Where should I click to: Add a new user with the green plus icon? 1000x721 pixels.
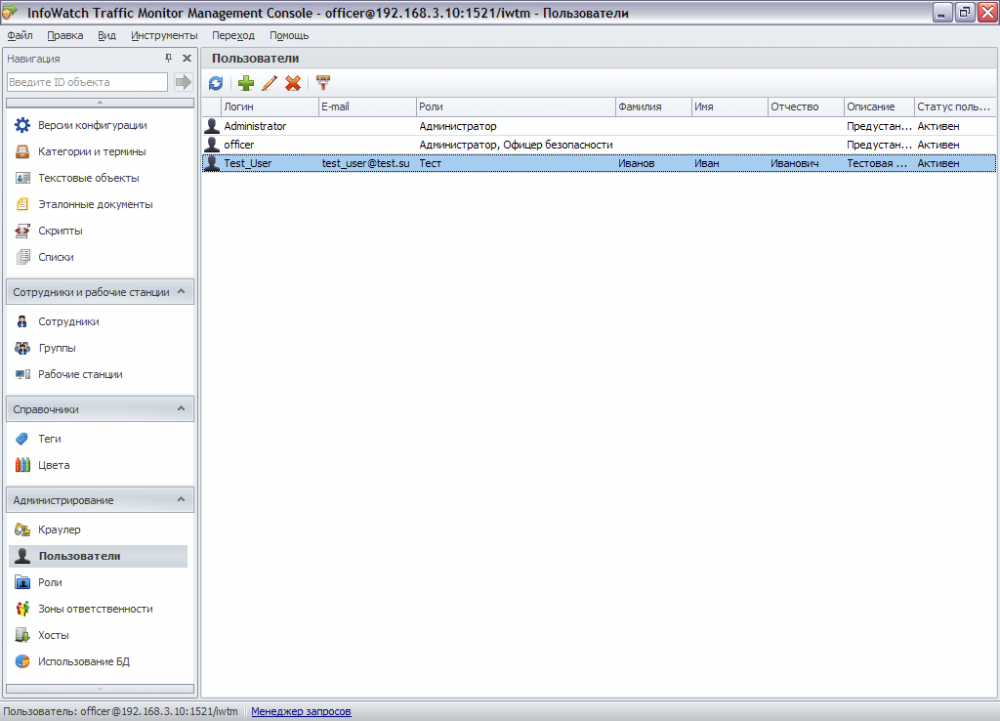click(246, 83)
